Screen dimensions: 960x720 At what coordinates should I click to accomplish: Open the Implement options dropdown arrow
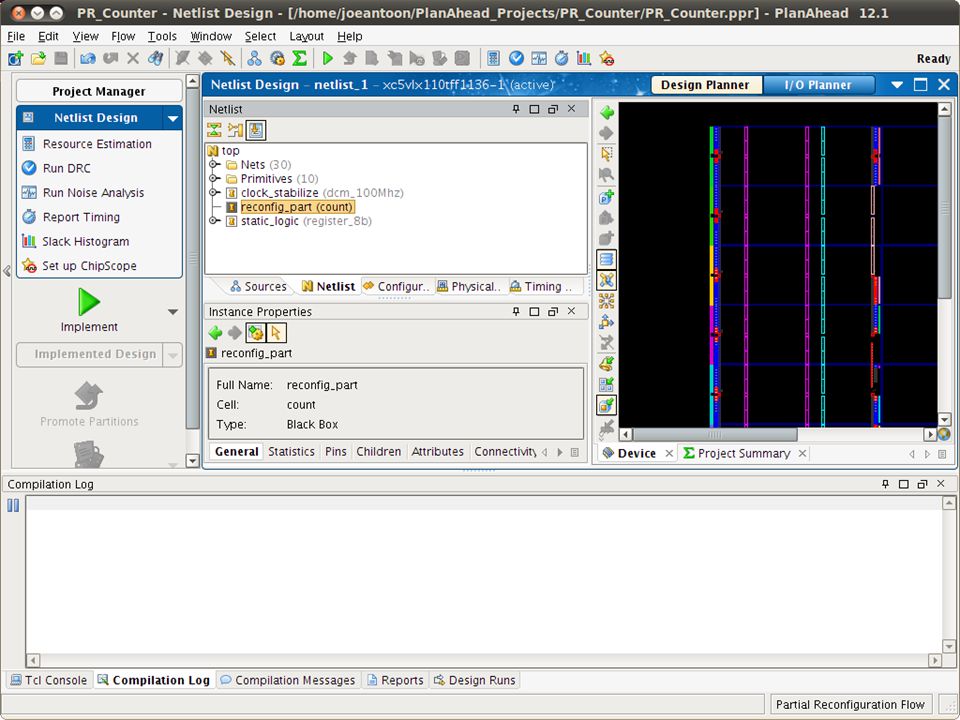(x=173, y=312)
